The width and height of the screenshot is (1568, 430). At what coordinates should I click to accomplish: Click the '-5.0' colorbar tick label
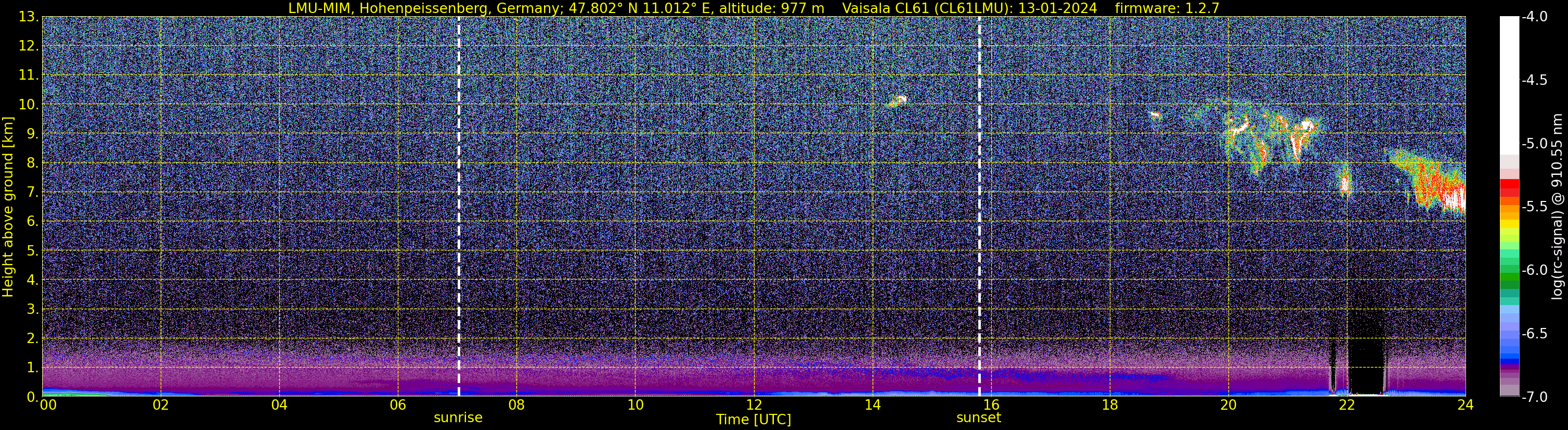[x=1534, y=144]
